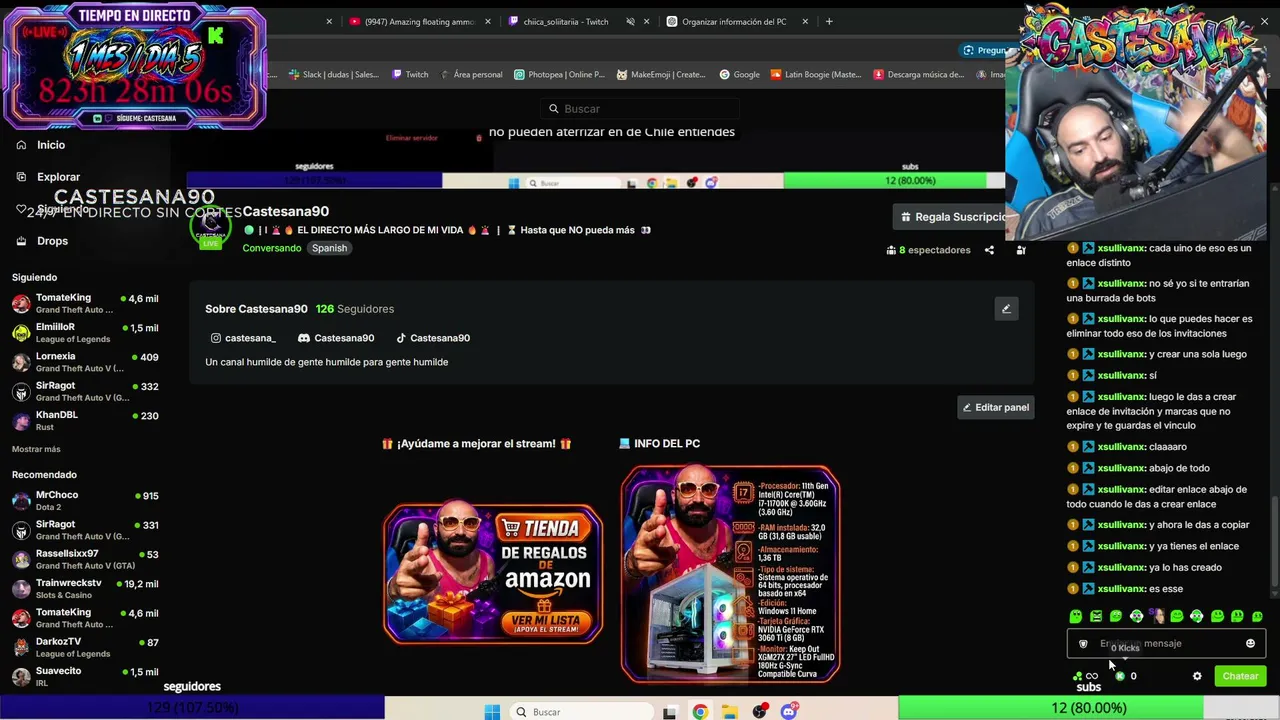Viewport: 1280px width, 720px height.
Task: Click the Windows Start button
Action: (492, 712)
